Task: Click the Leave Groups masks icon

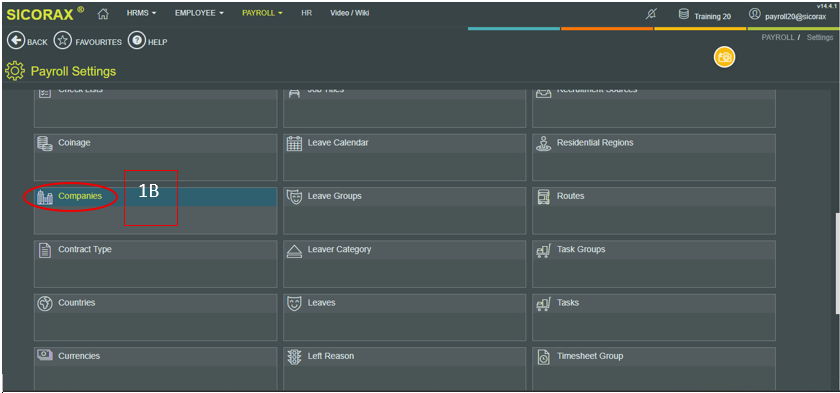Action: coord(294,196)
